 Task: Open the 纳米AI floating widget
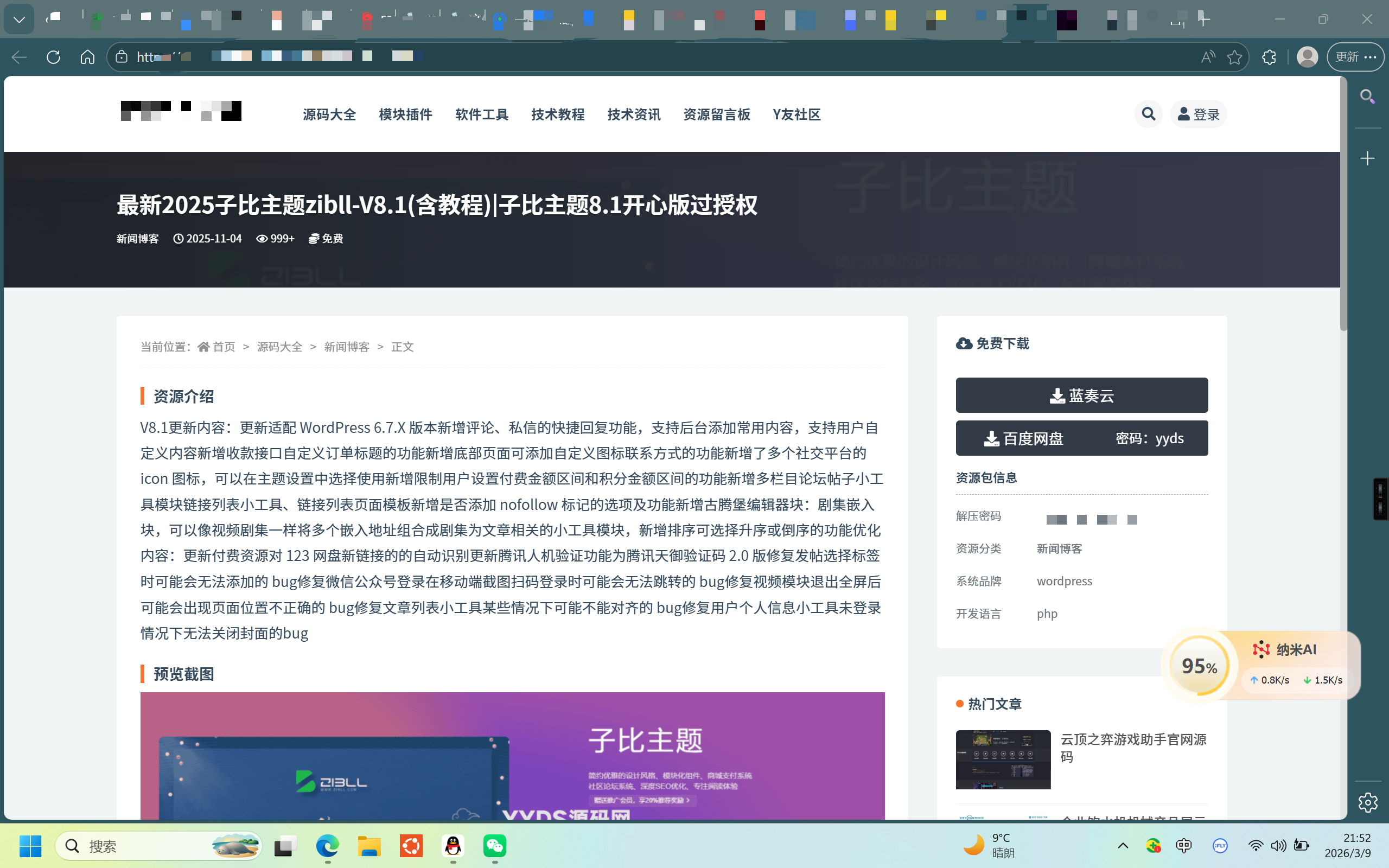(x=1261, y=665)
